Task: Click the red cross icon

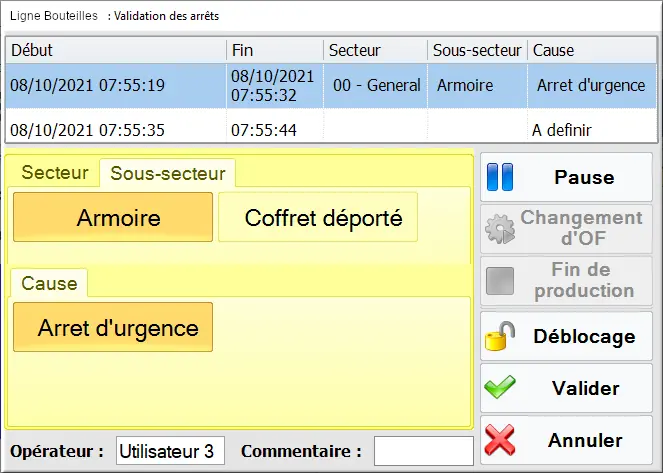Action: pos(500,440)
